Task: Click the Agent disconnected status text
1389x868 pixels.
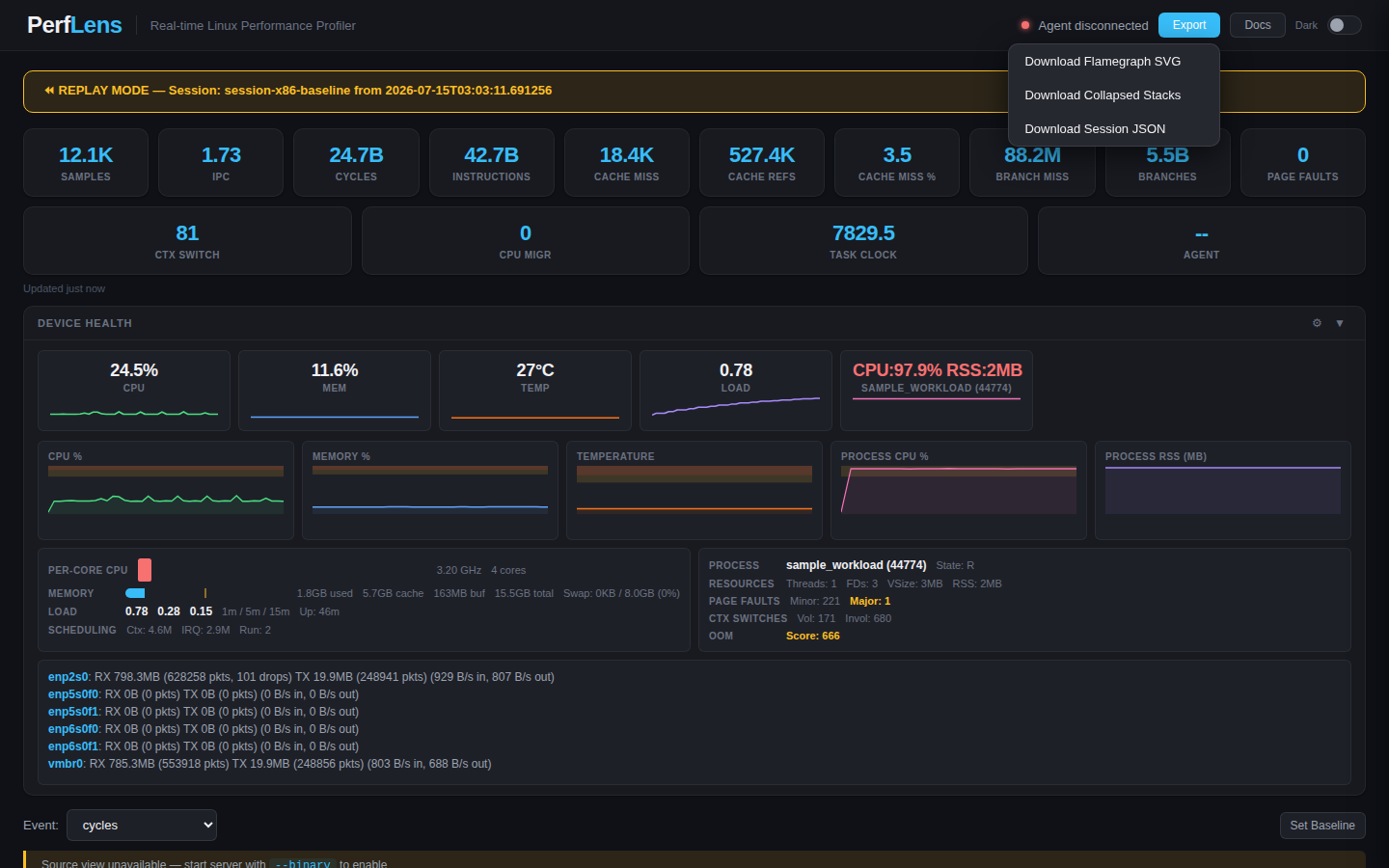Action: click(1093, 25)
